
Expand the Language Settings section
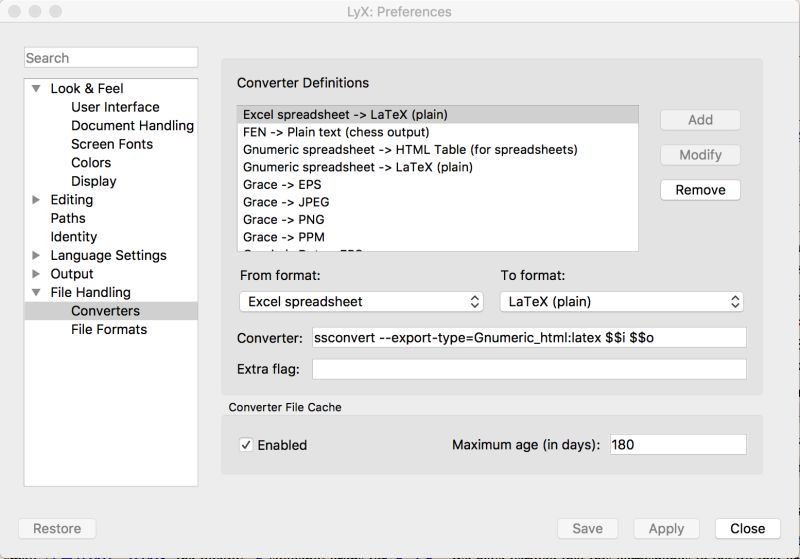point(36,256)
